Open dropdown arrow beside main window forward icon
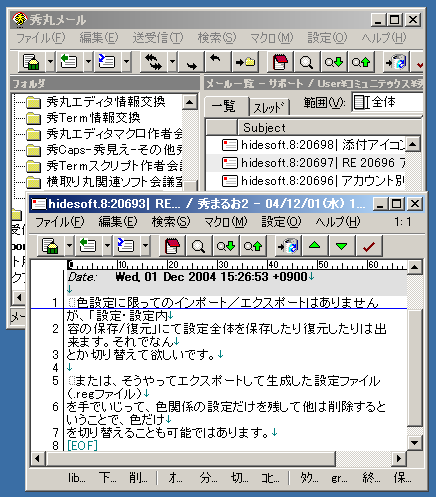 pos(126,62)
